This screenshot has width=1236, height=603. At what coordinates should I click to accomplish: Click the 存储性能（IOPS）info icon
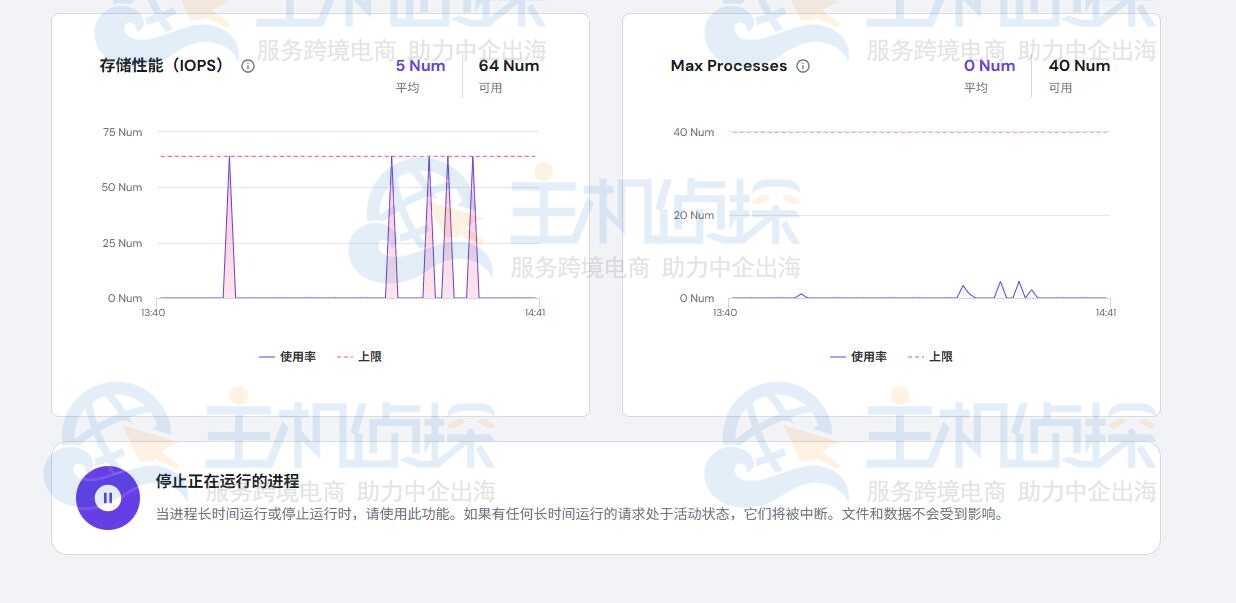coord(247,65)
